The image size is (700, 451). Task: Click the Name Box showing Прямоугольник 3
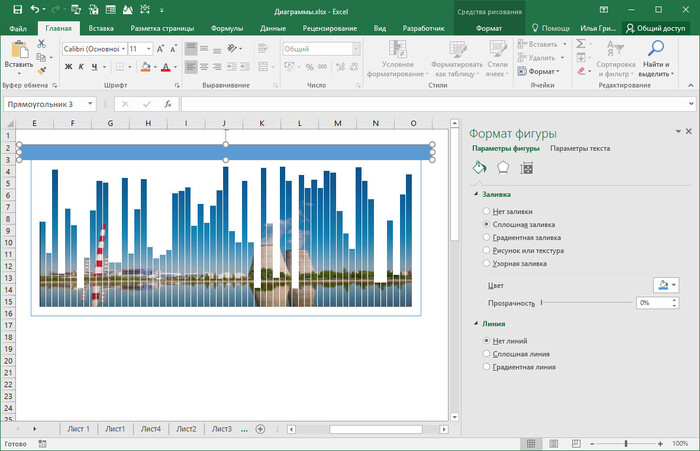[x=45, y=104]
